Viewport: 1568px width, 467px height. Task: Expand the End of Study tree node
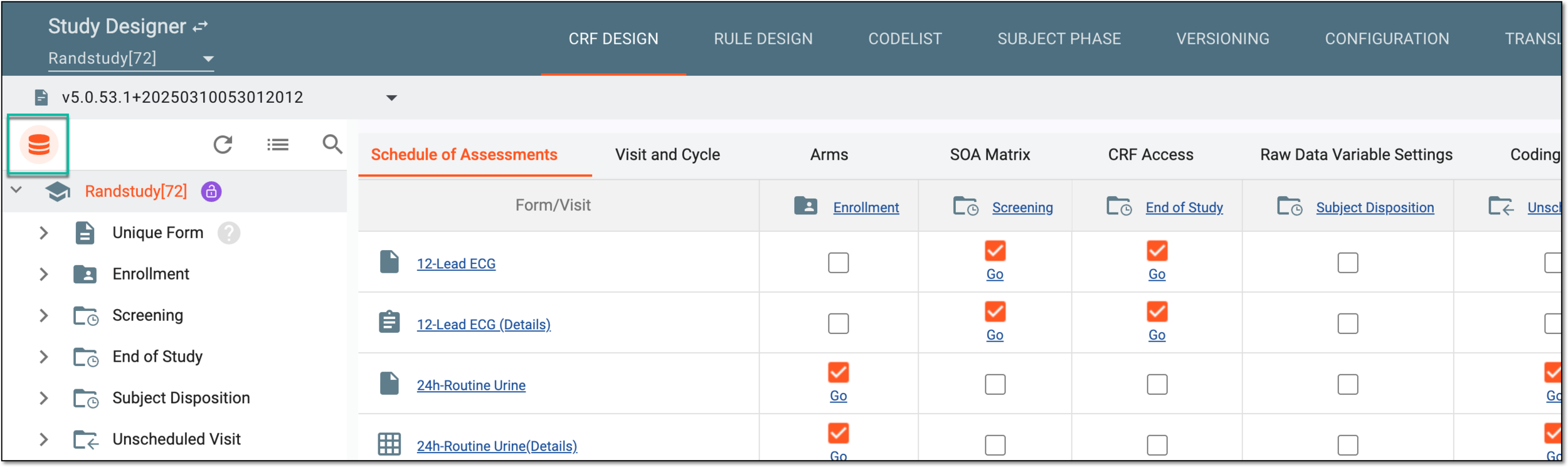point(43,357)
